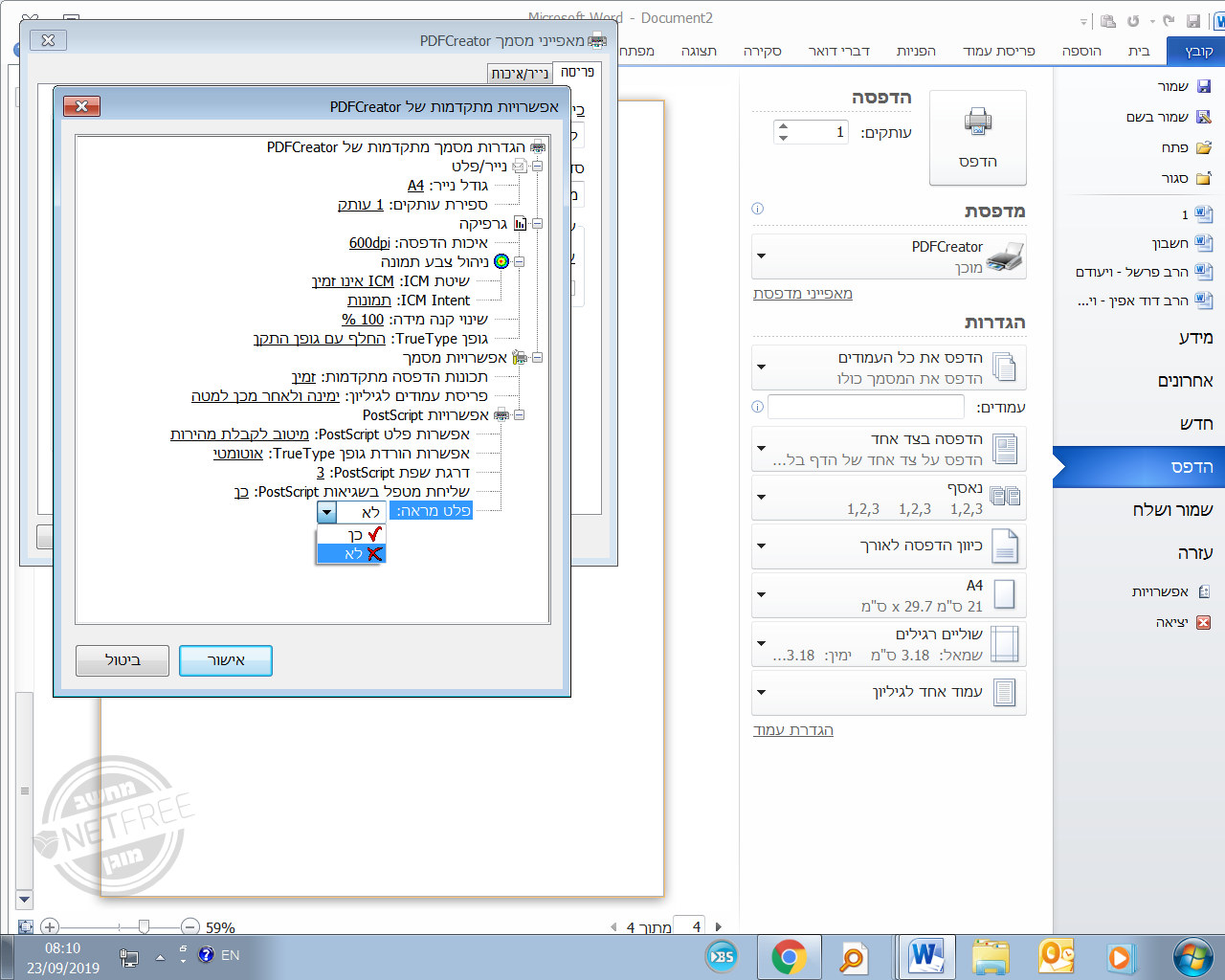The height and width of the screenshot is (980, 1225).
Task: Collapse the אפשרויות מסמך tree node
Action: [538, 358]
